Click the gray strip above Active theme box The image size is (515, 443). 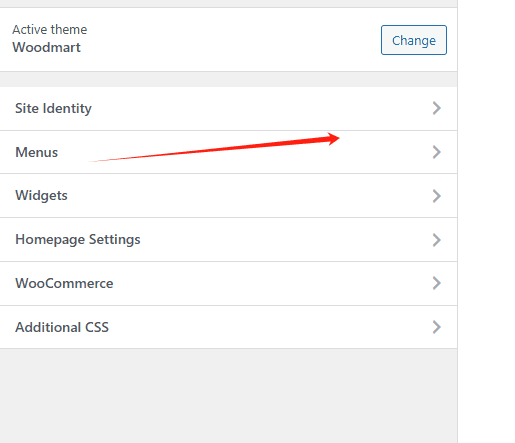pos(228,3)
